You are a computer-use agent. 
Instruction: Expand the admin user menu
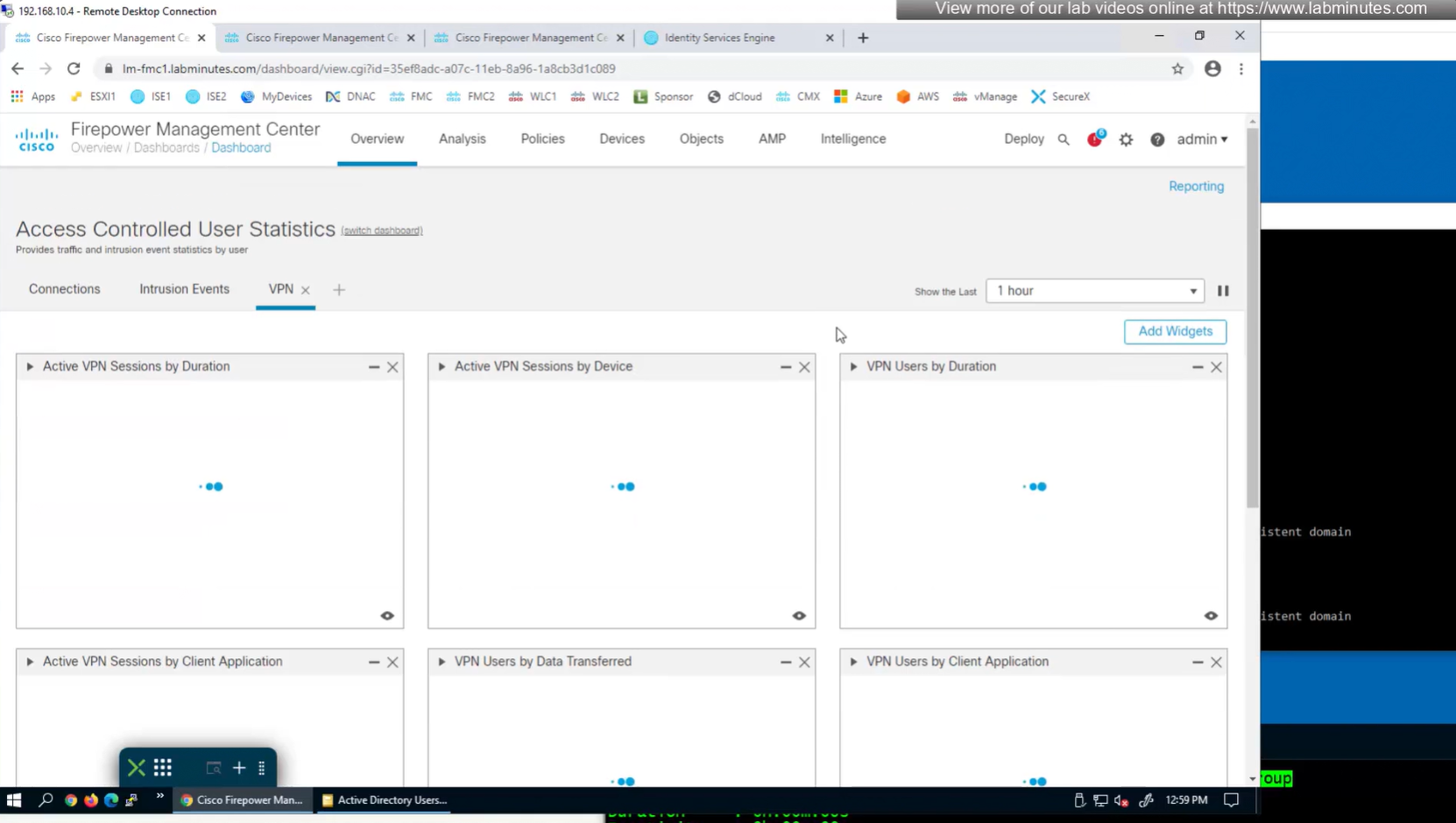[1202, 139]
